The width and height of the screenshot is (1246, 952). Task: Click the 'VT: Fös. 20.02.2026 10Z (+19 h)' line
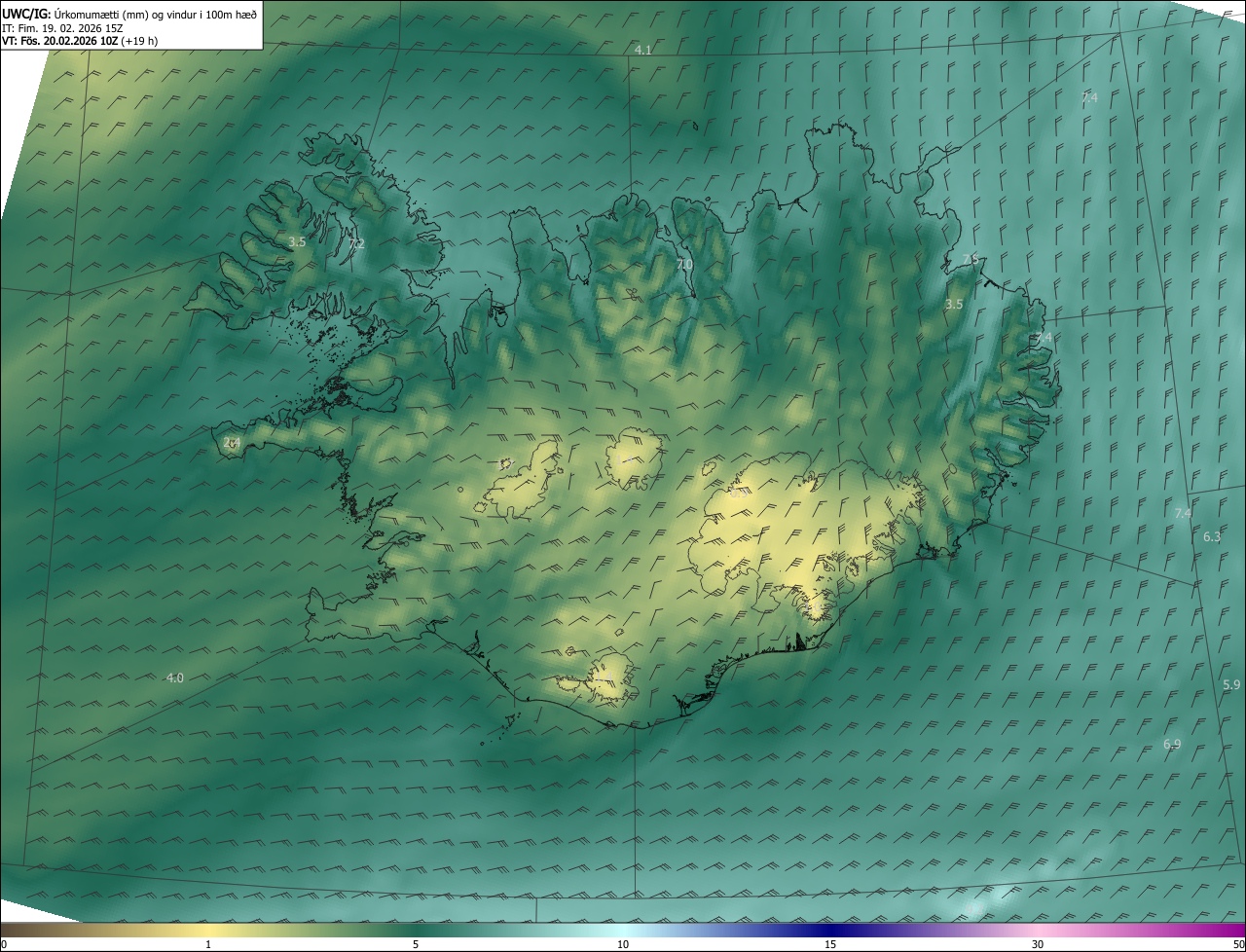pyautogui.click(x=80, y=41)
